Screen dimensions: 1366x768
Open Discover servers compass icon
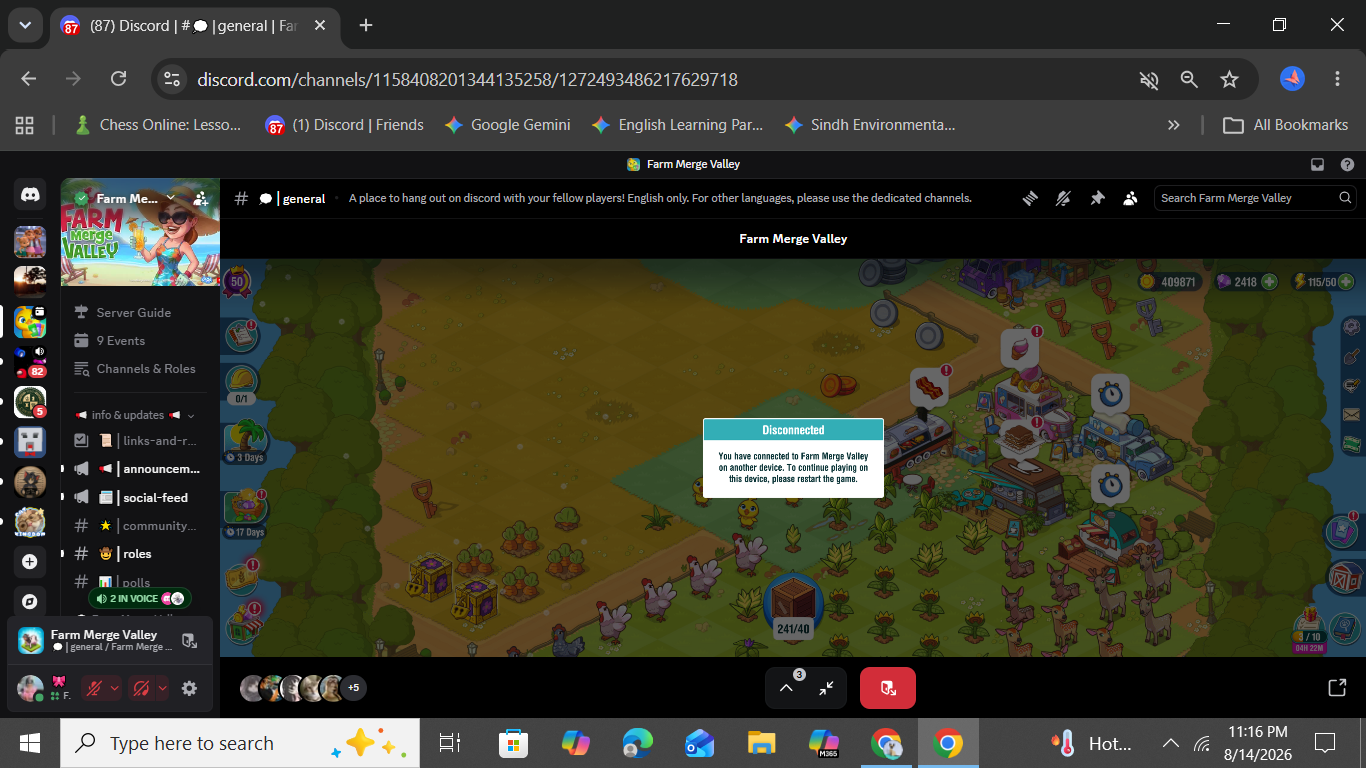[x=30, y=602]
